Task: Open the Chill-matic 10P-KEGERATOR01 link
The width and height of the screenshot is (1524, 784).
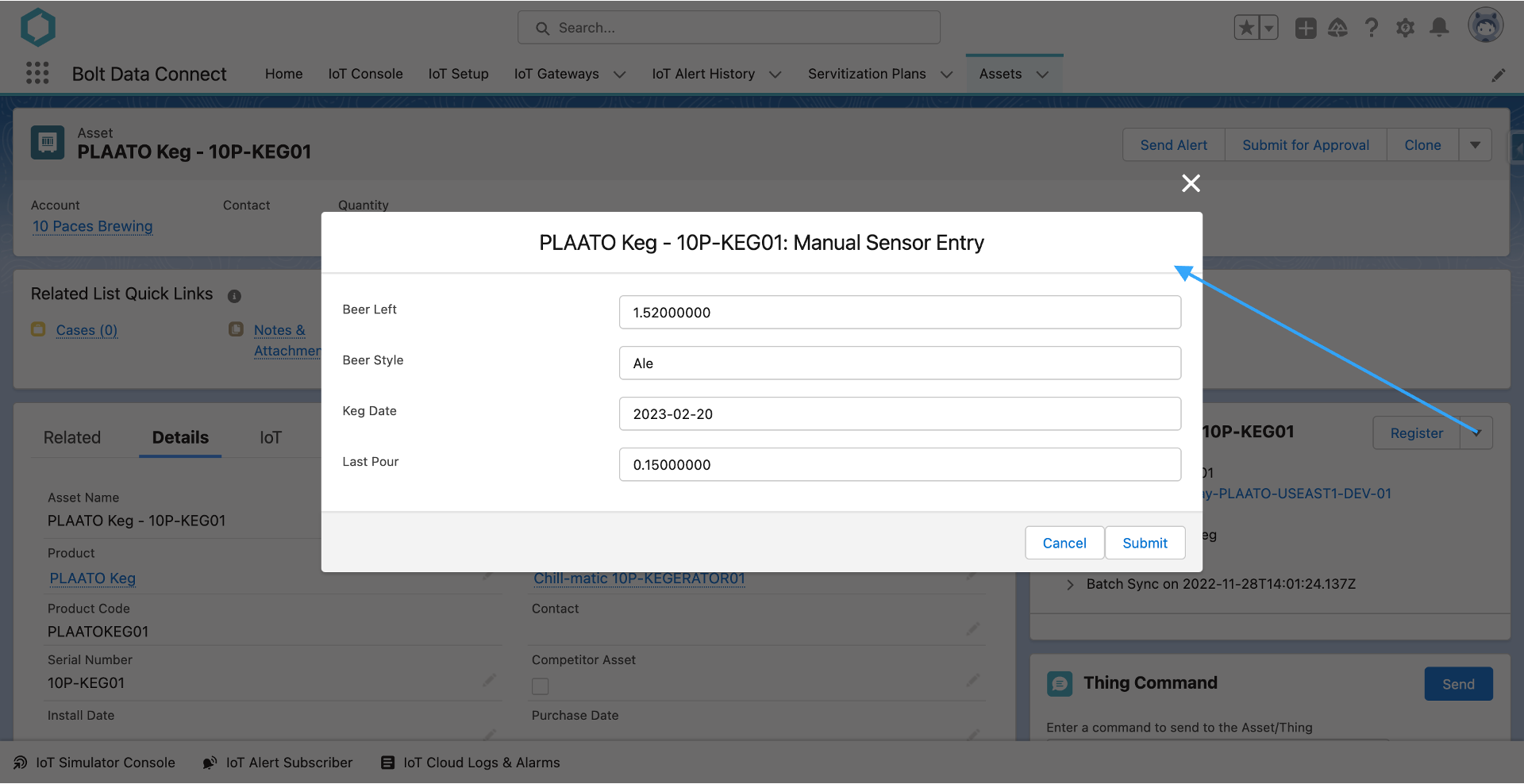Action: 639,578
